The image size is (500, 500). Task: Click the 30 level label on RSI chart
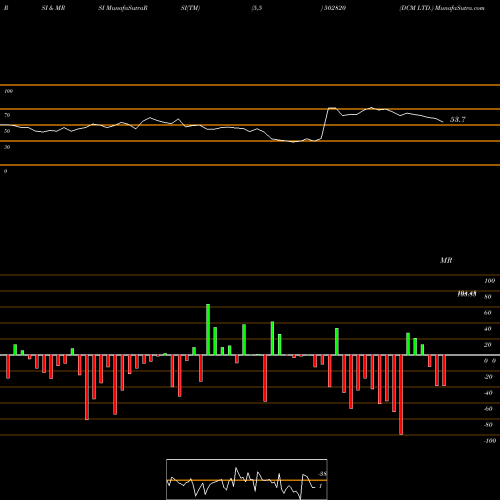pyautogui.click(x=7, y=147)
